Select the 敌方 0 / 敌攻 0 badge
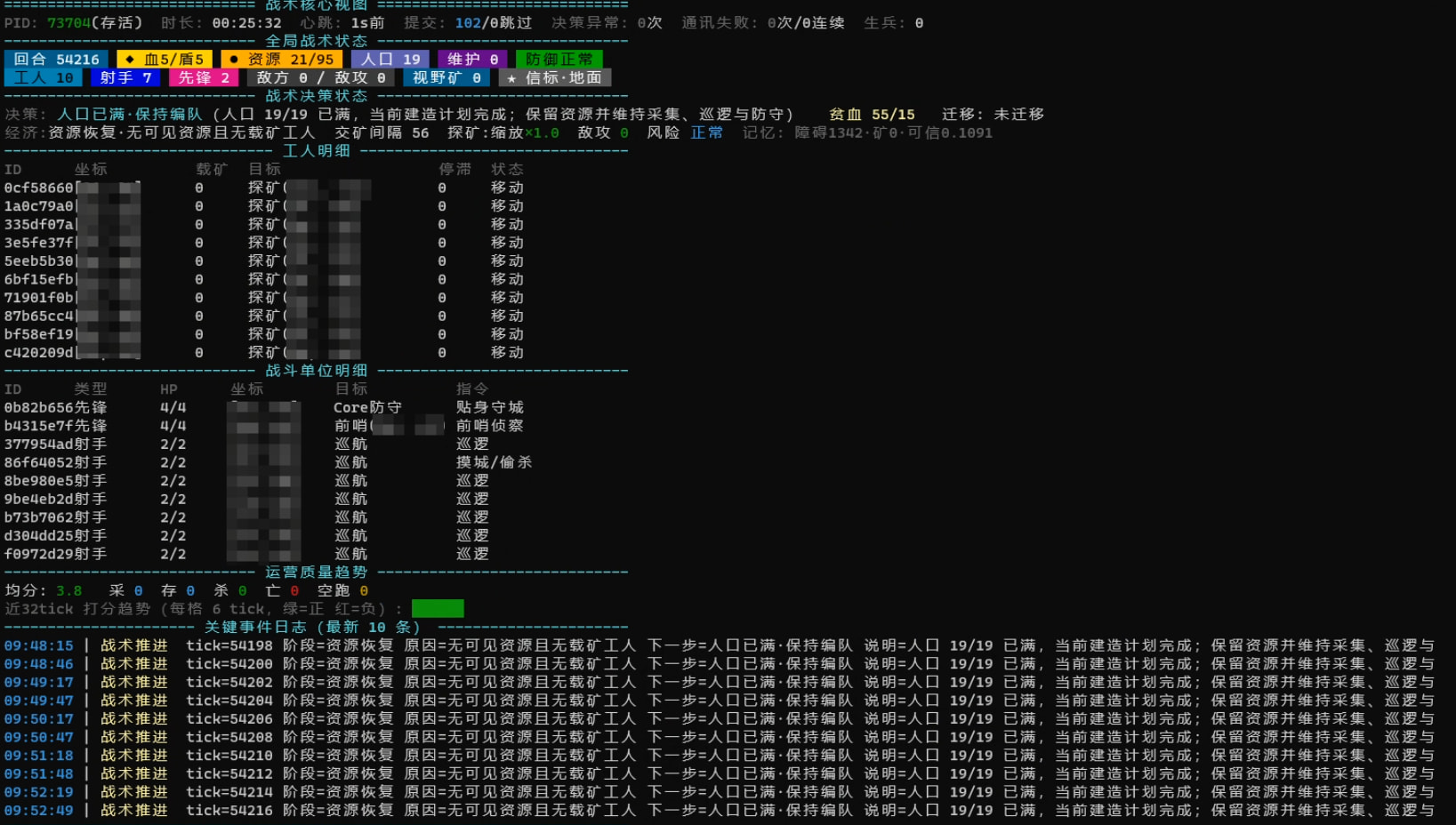The height and width of the screenshot is (825, 1456). point(321,78)
